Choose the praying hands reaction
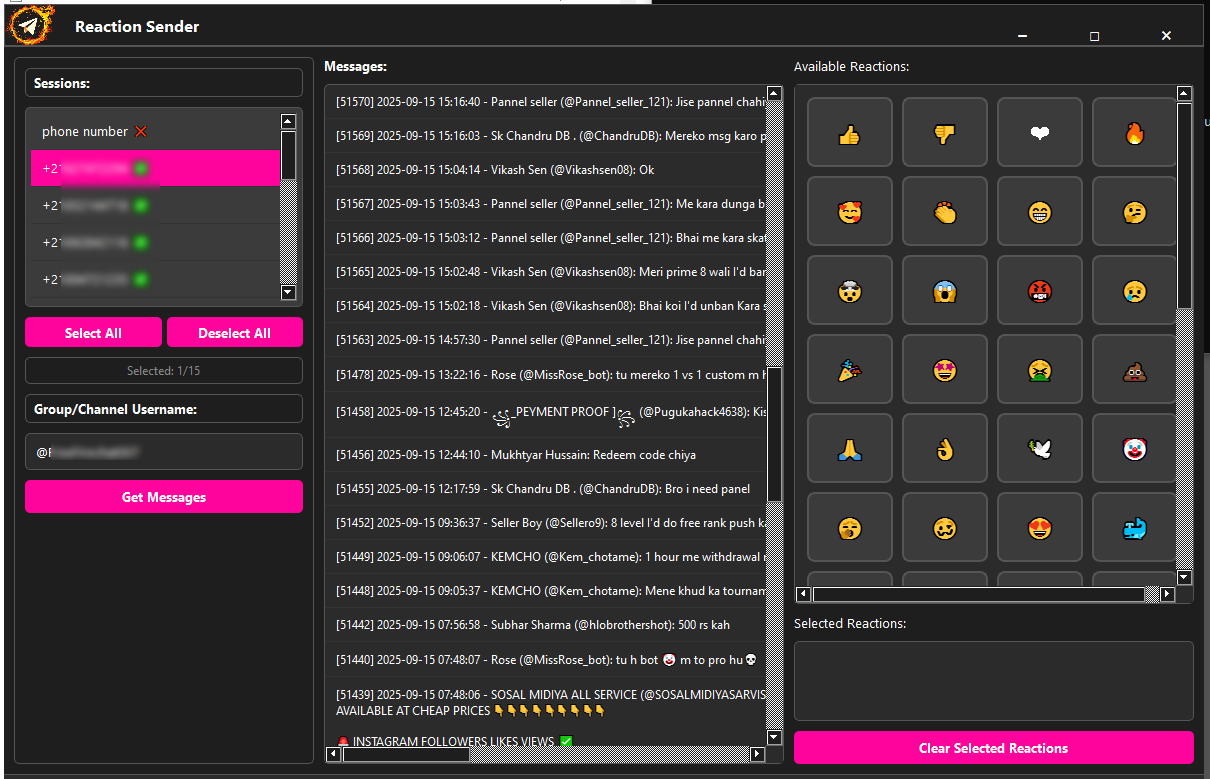This screenshot has height=779, width=1210. coord(849,450)
